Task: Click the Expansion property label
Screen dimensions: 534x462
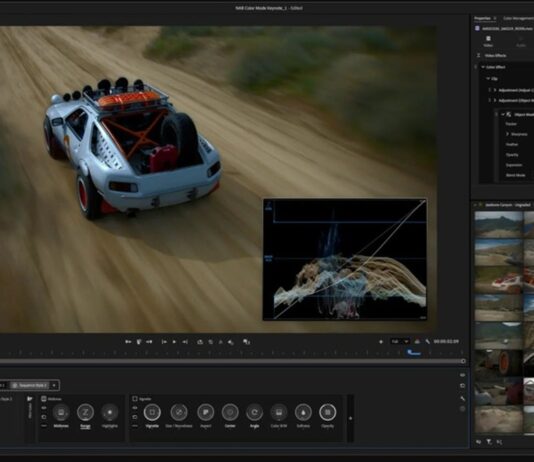Action: click(514, 165)
